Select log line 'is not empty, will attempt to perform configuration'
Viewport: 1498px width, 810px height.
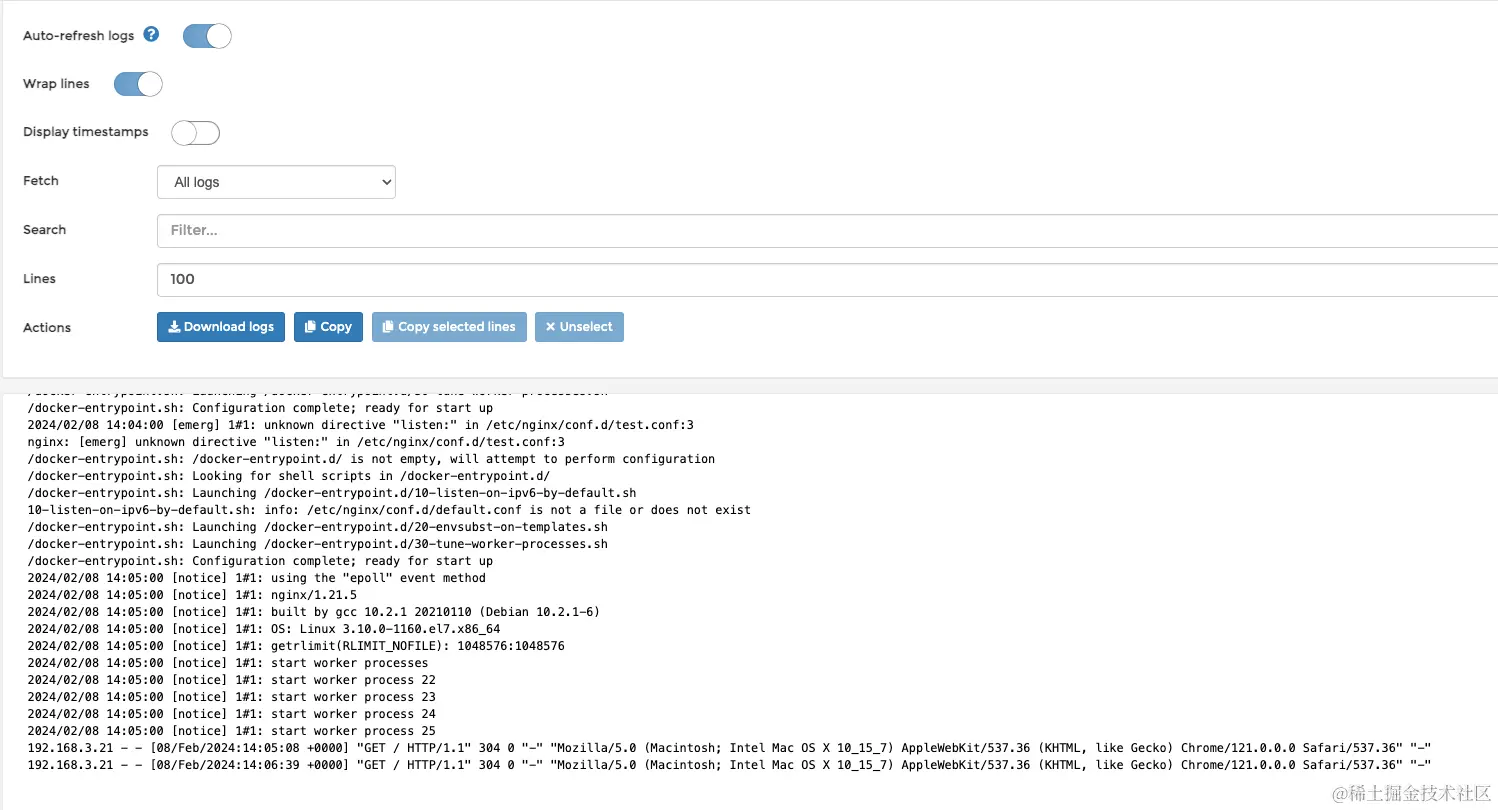coord(371,459)
